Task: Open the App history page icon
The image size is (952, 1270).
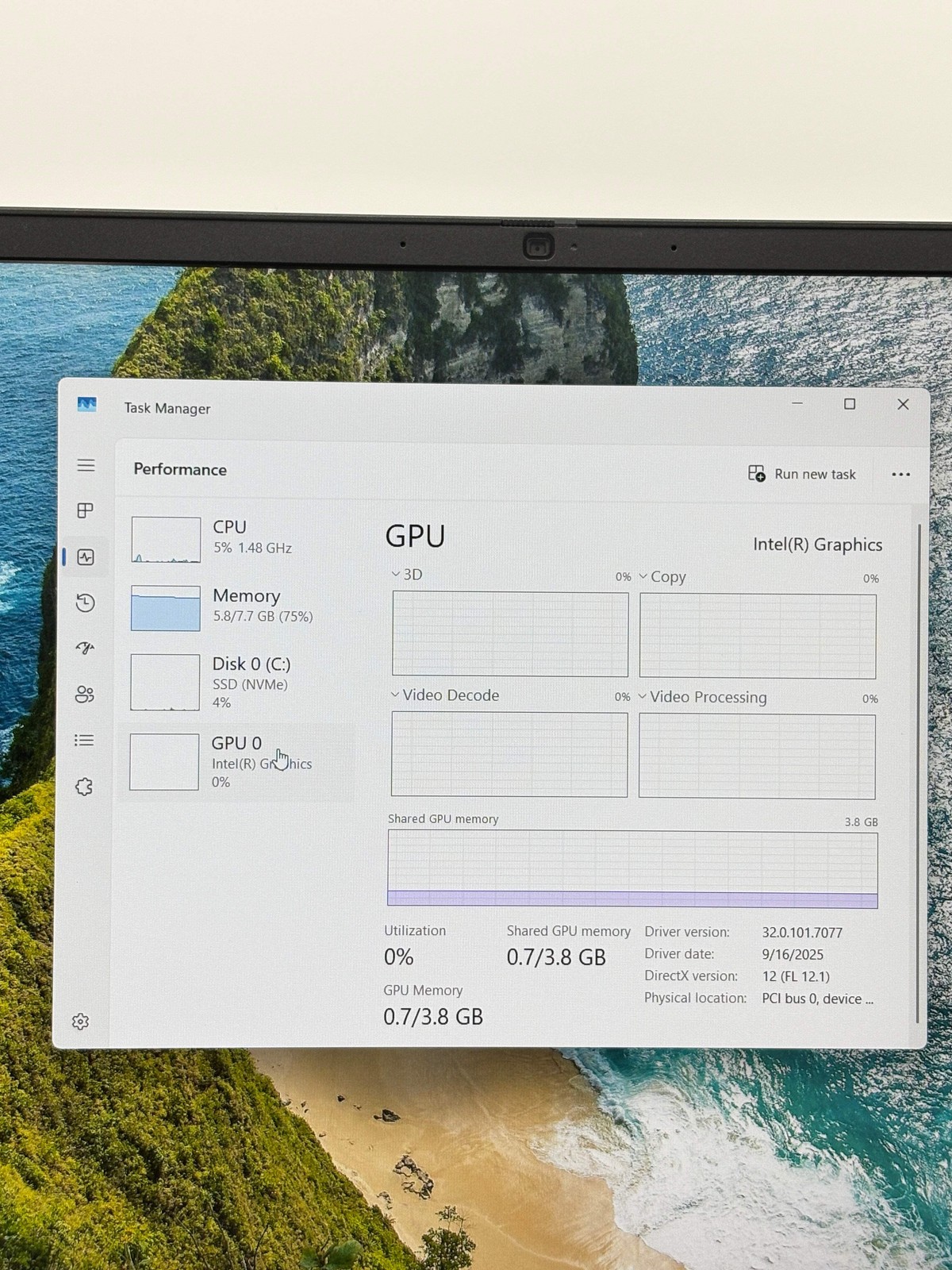Action: (x=86, y=603)
